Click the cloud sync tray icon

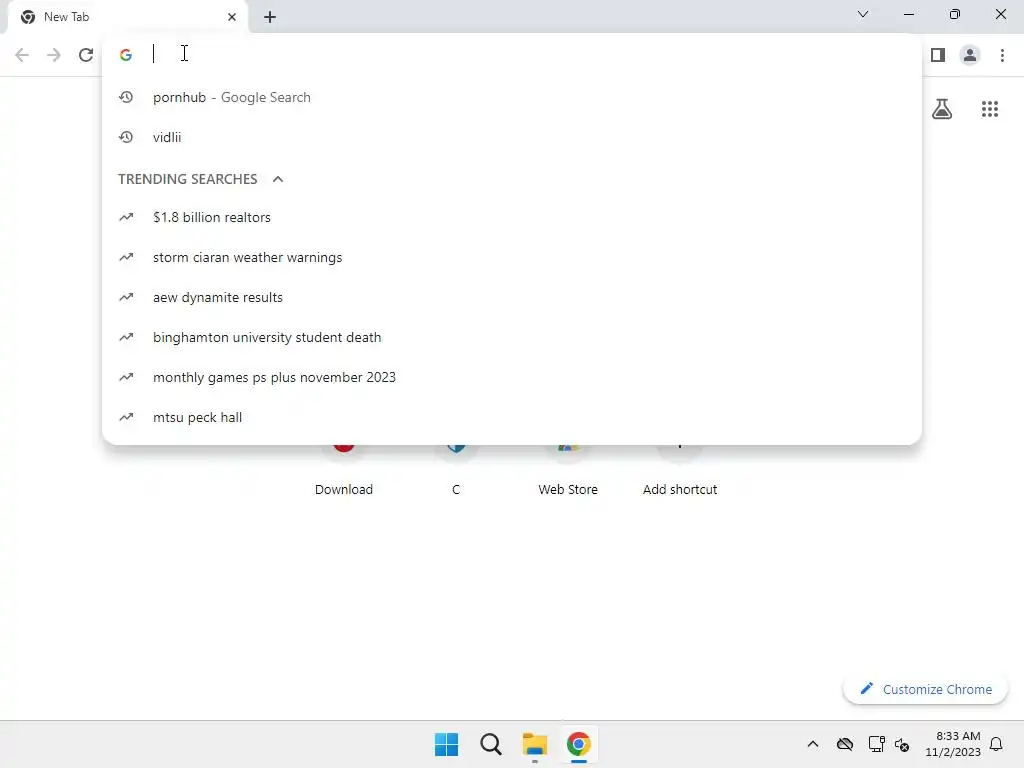(845, 744)
